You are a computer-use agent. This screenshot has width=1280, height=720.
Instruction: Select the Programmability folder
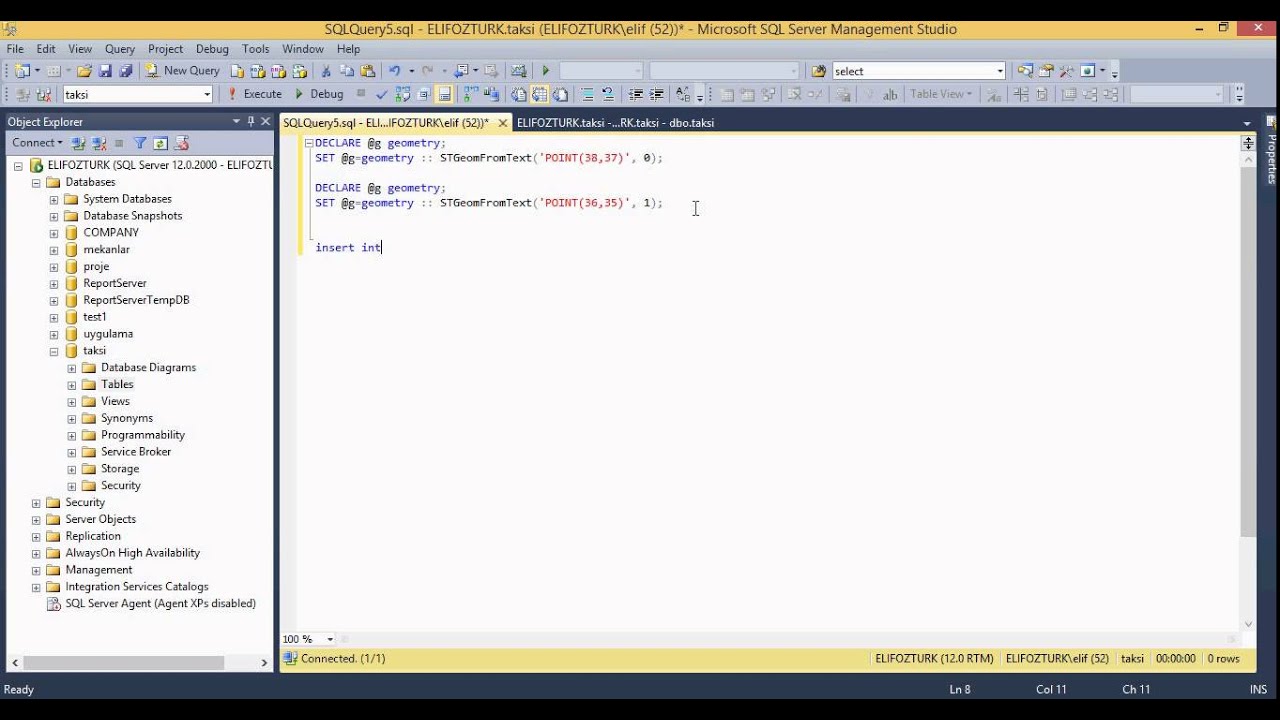tap(143, 435)
